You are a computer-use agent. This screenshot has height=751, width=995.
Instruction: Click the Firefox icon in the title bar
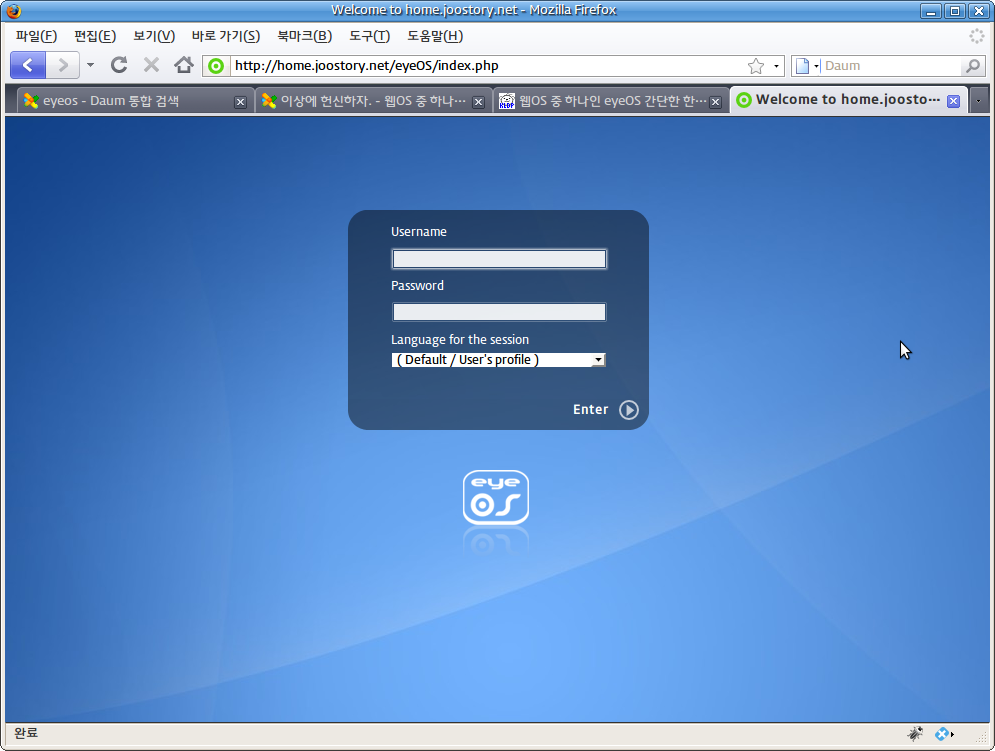click(x=13, y=11)
